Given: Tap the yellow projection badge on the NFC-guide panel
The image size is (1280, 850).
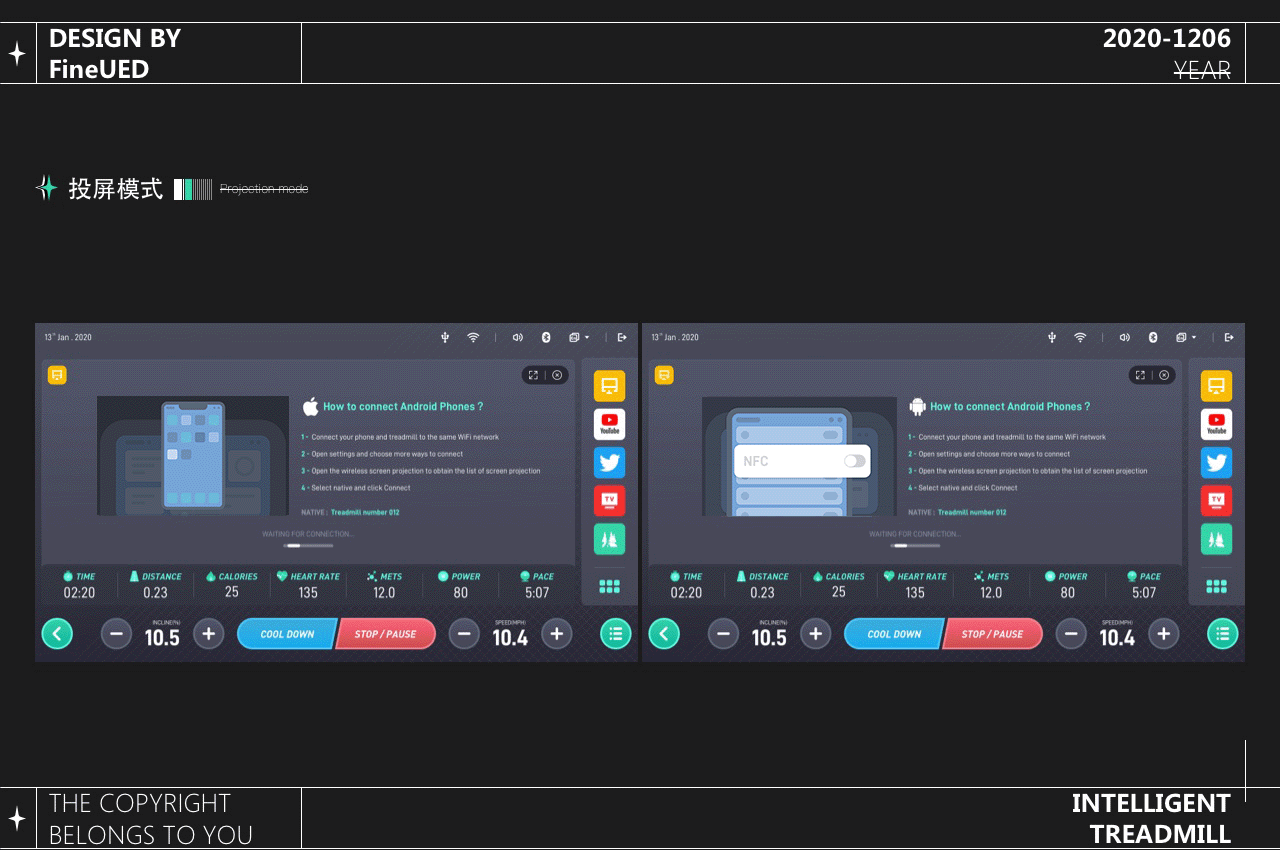Looking at the screenshot, I should [664, 375].
